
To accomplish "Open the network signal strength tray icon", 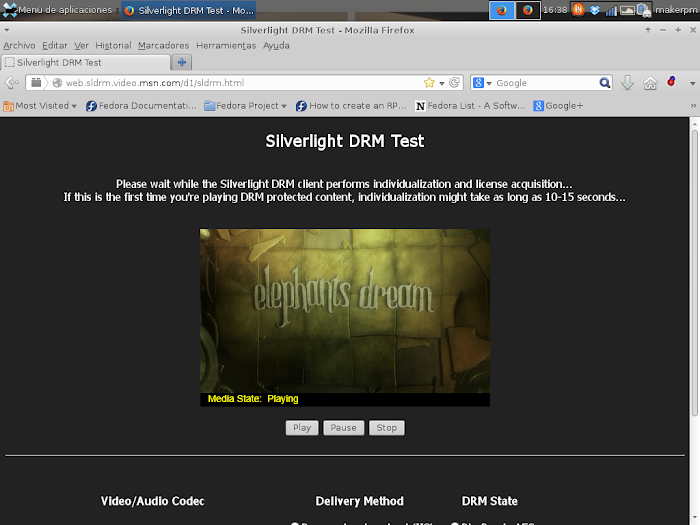I will [x=611, y=10].
